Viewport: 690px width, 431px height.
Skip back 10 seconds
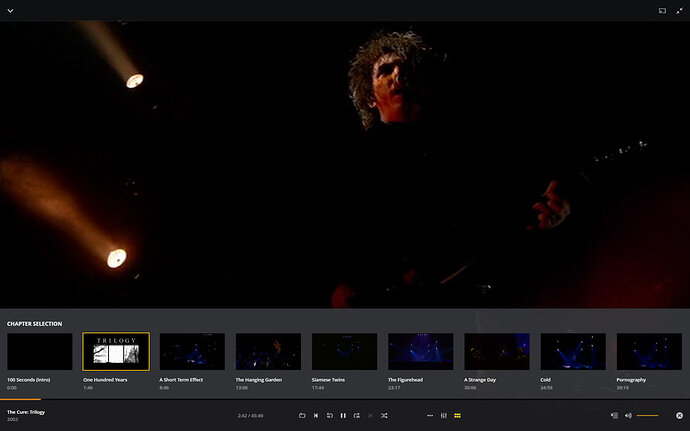[329, 415]
